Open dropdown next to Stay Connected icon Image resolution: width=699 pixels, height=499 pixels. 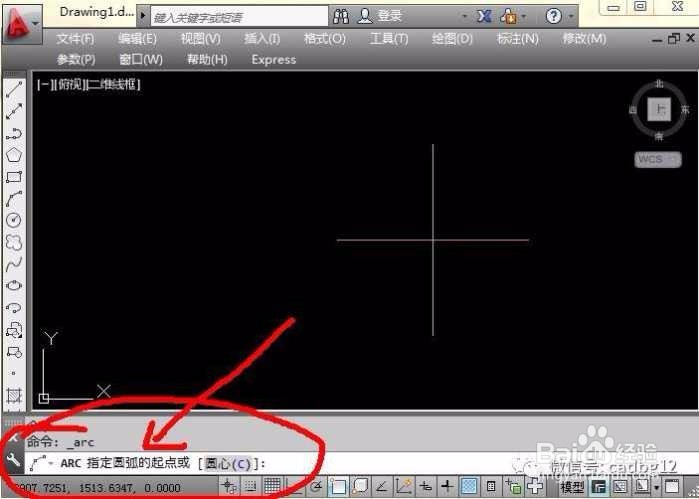click(523, 17)
